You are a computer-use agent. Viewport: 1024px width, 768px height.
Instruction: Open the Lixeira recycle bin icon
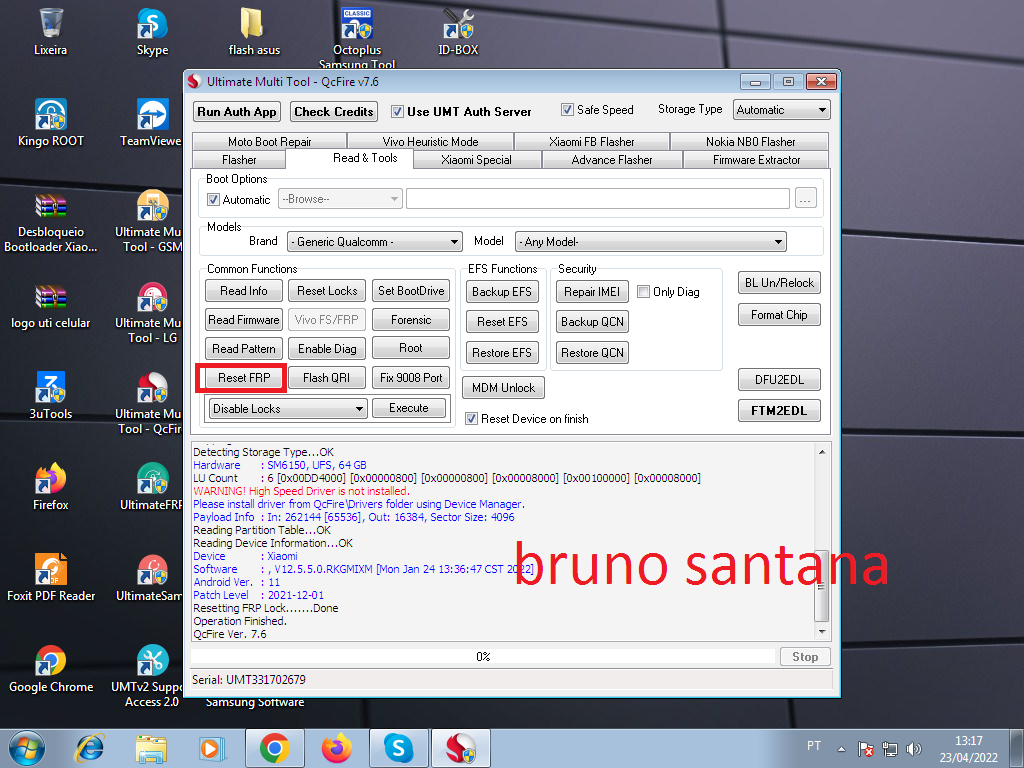click(50, 31)
